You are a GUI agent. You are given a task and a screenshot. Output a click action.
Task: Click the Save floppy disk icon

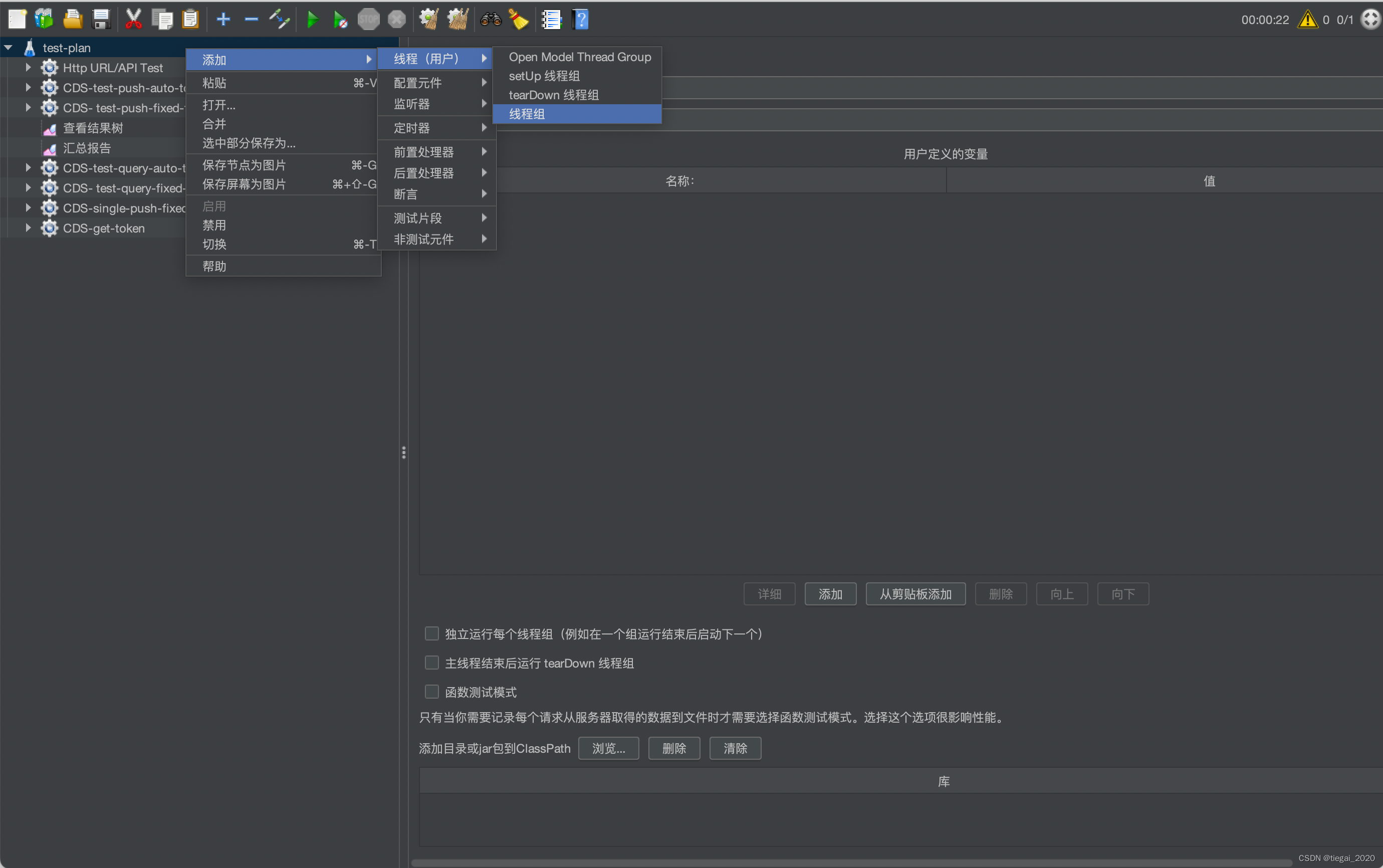(101, 20)
